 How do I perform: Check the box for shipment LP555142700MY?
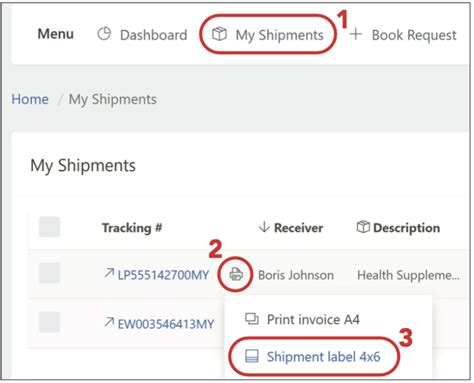click(x=49, y=273)
